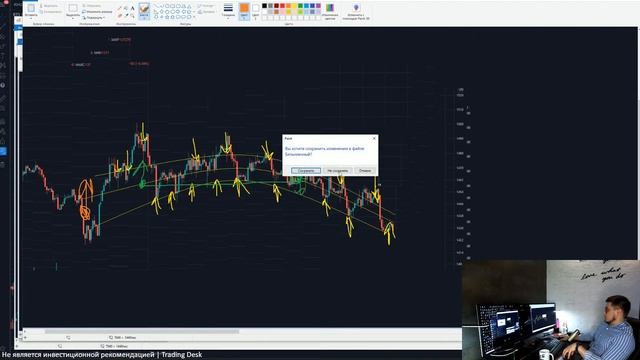Open Изменение цветов edit colors
The width and height of the screenshot is (640, 360).
[x=330, y=11]
